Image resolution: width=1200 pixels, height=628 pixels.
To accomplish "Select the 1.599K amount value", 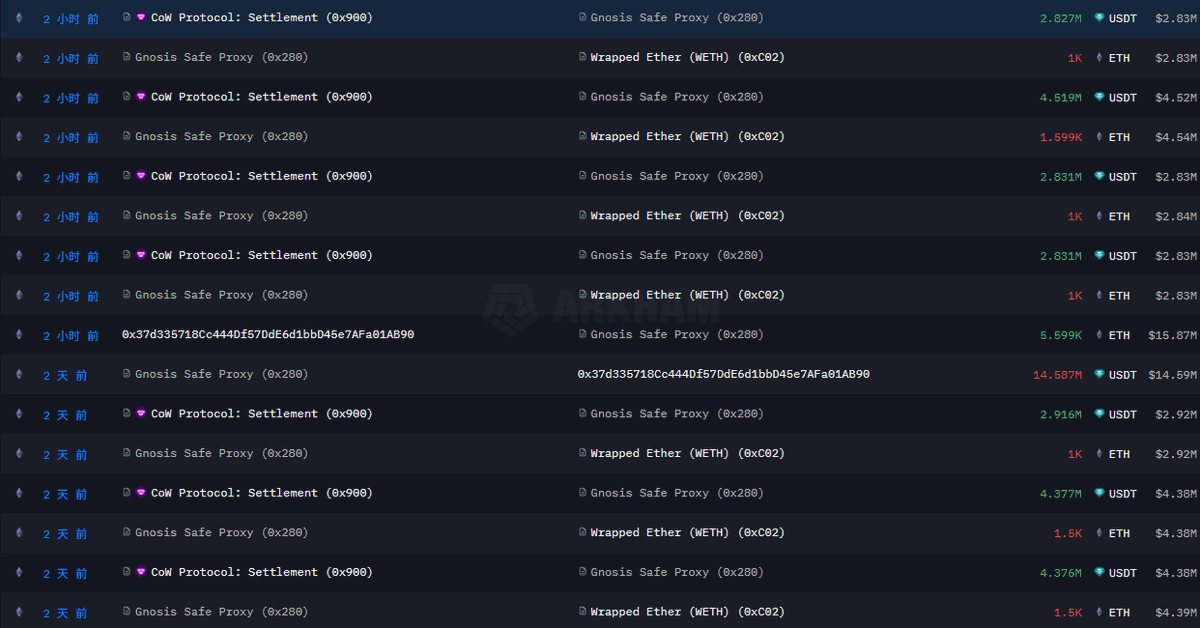I will tap(1061, 137).
